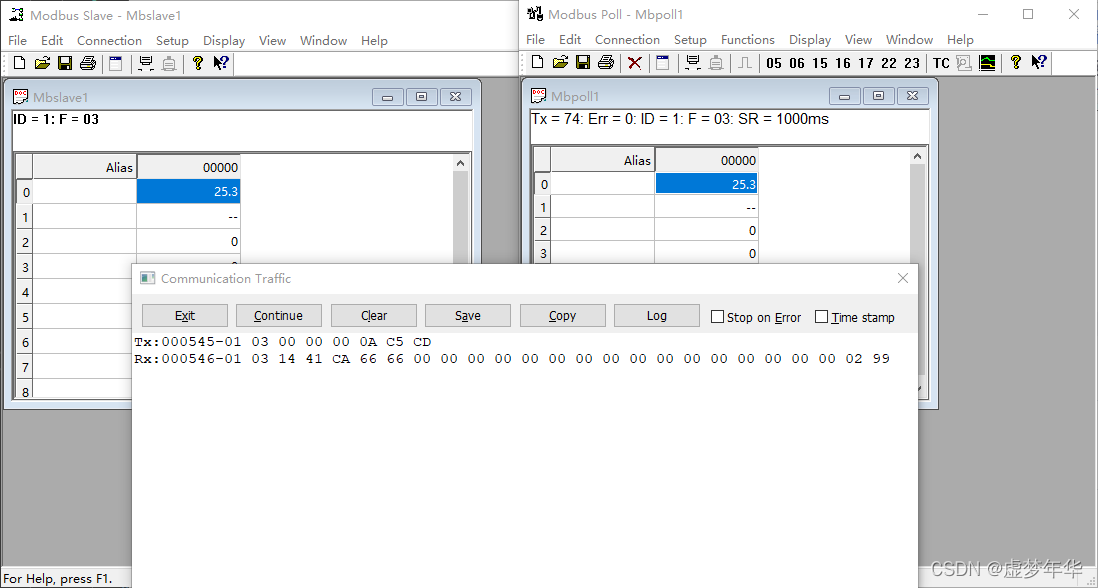Click function 06 toolbar button
The height and width of the screenshot is (588, 1098).
click(x=797, y=63)
